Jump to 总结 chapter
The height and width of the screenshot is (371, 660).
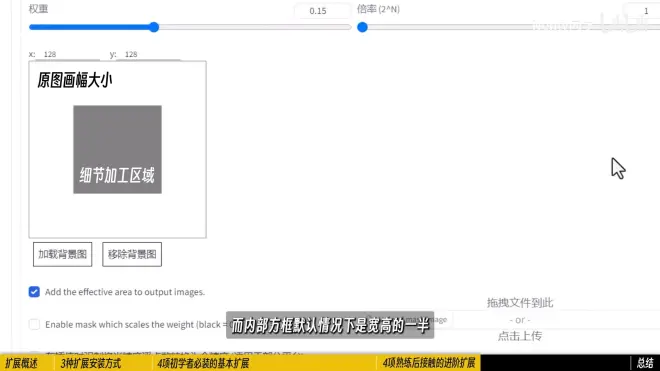point(645,363)
